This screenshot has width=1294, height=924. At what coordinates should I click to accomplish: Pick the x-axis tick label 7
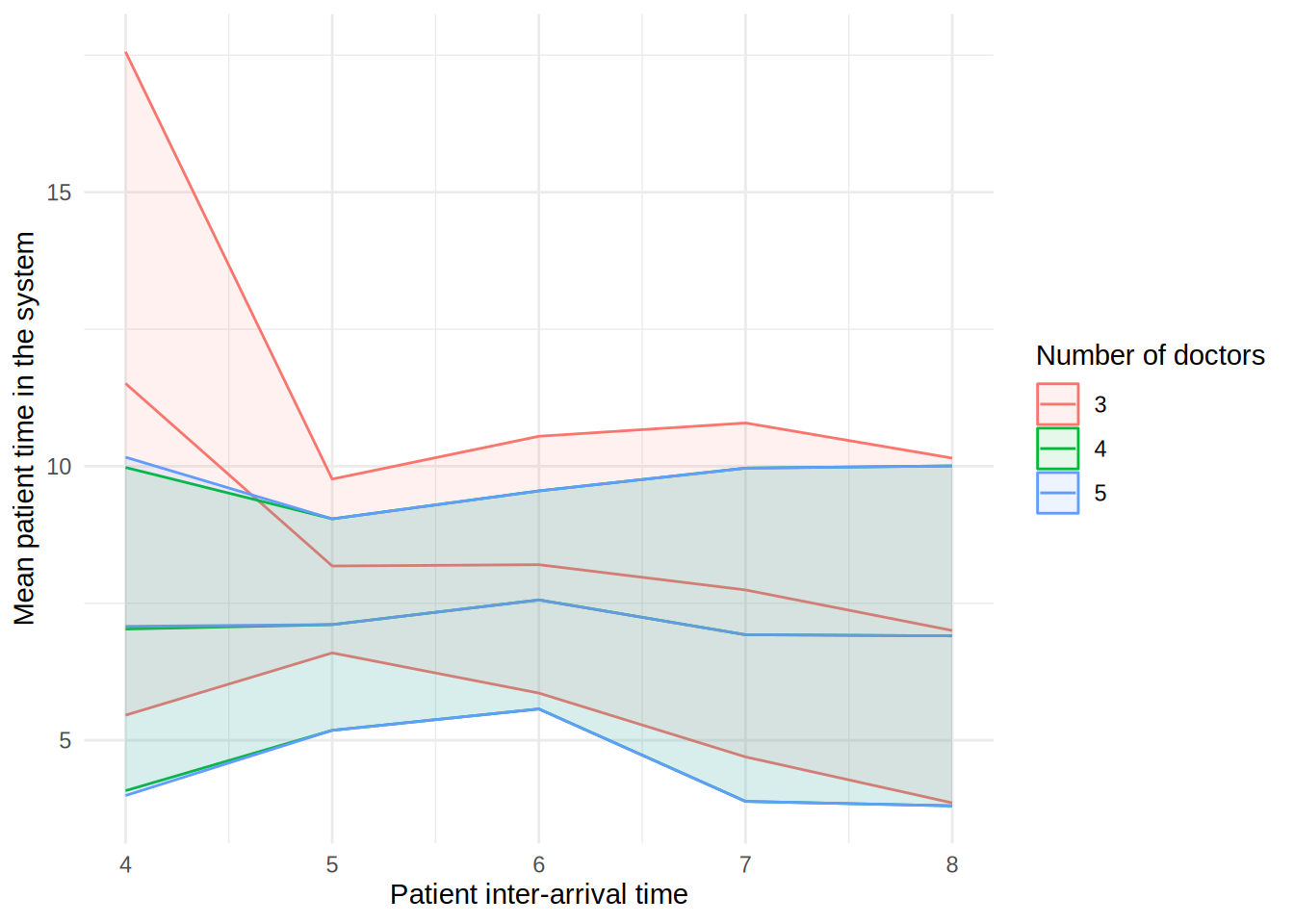click(745, 865)
